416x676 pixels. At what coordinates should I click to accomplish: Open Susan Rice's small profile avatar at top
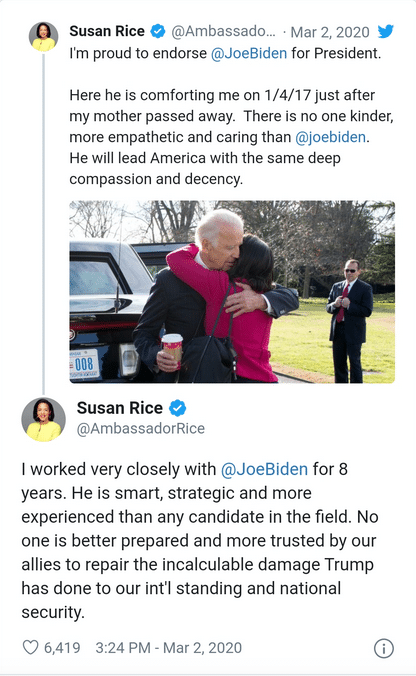[43, 37]
